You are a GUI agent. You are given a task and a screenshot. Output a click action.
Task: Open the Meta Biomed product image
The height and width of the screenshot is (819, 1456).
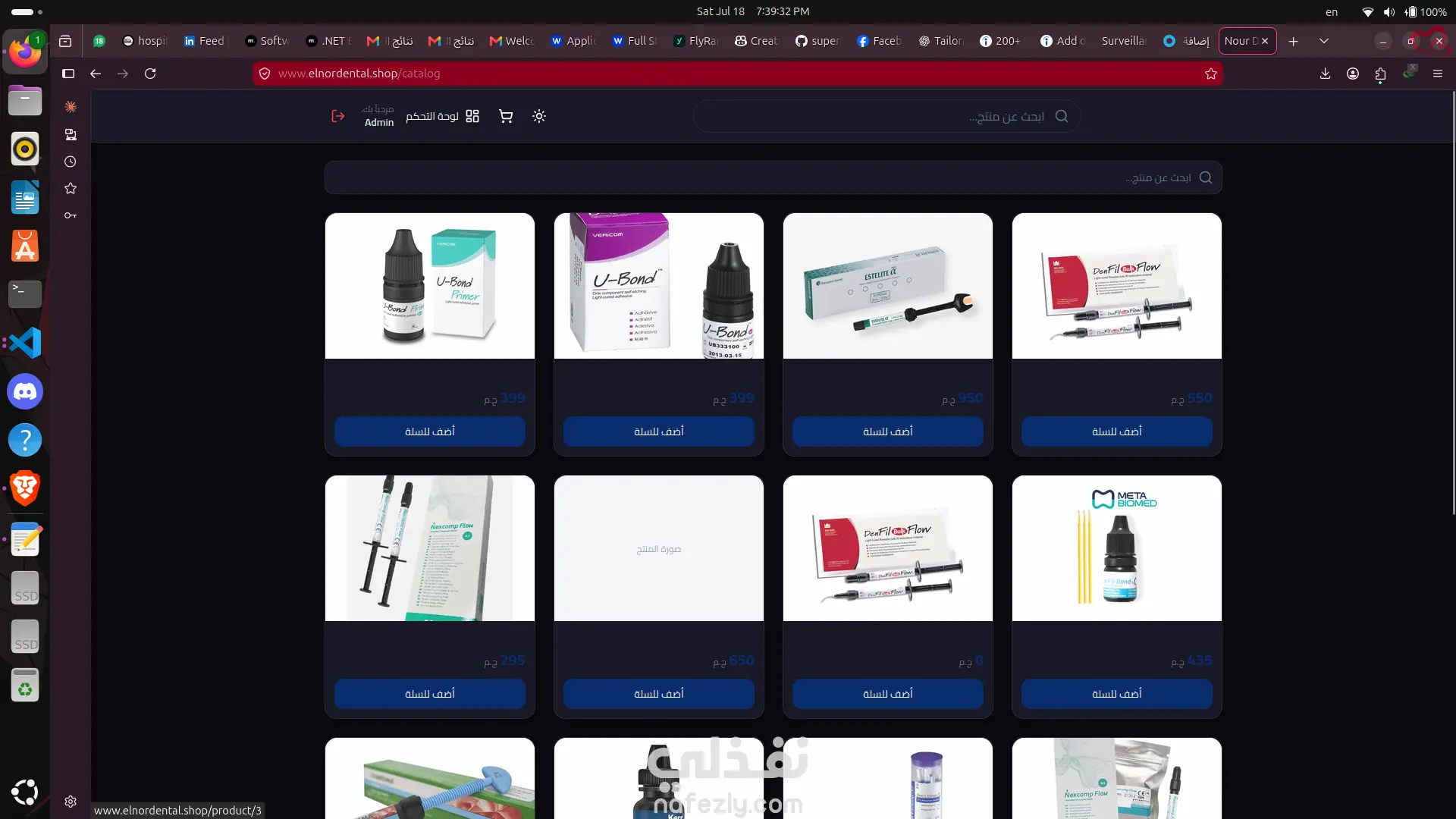pos(1117,548)
